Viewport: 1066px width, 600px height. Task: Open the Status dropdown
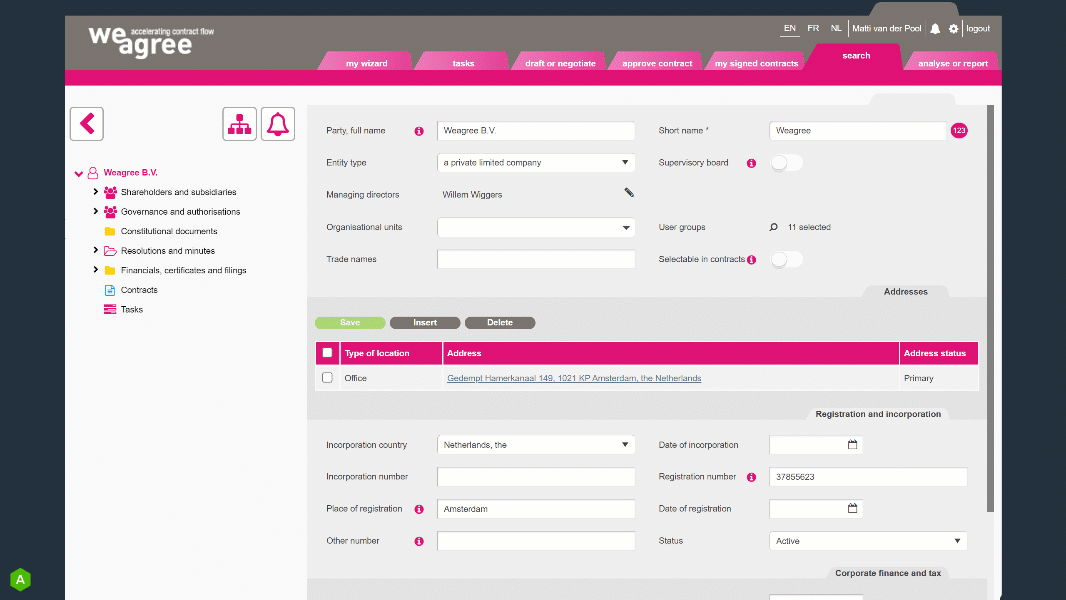867,541
